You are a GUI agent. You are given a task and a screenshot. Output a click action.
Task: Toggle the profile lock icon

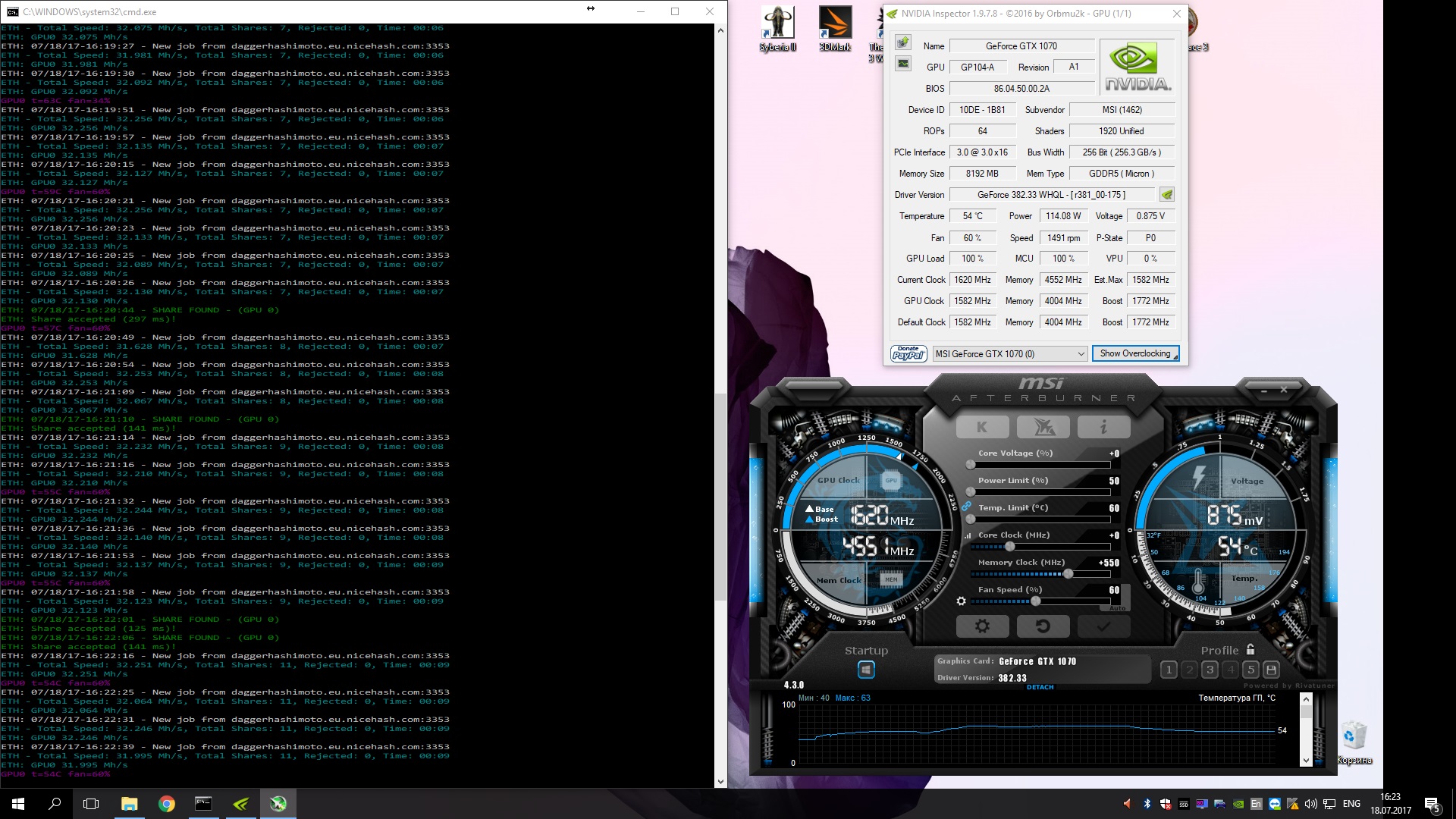tap(1250, 650)
